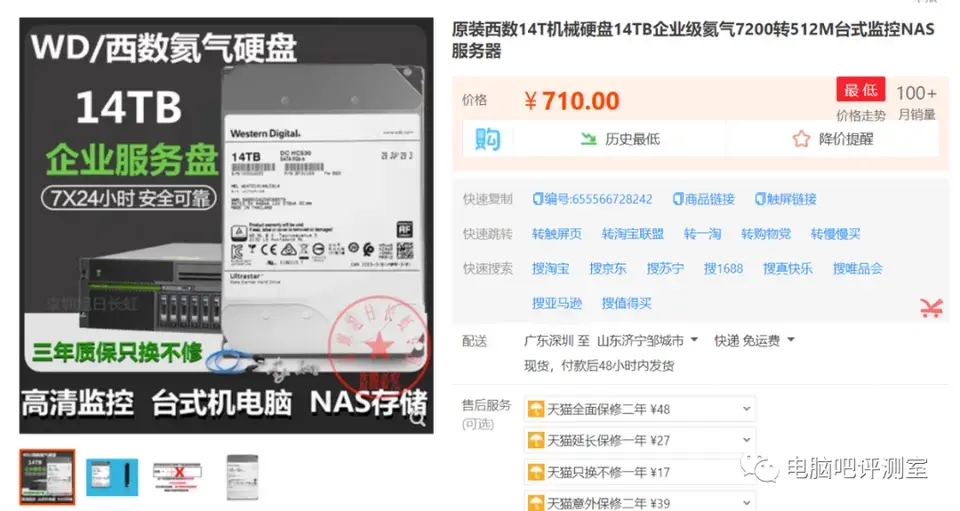Viewport: 960px width, 511px height.
Task: Jump via 转淘宝联盟 link
Action: 632,234
